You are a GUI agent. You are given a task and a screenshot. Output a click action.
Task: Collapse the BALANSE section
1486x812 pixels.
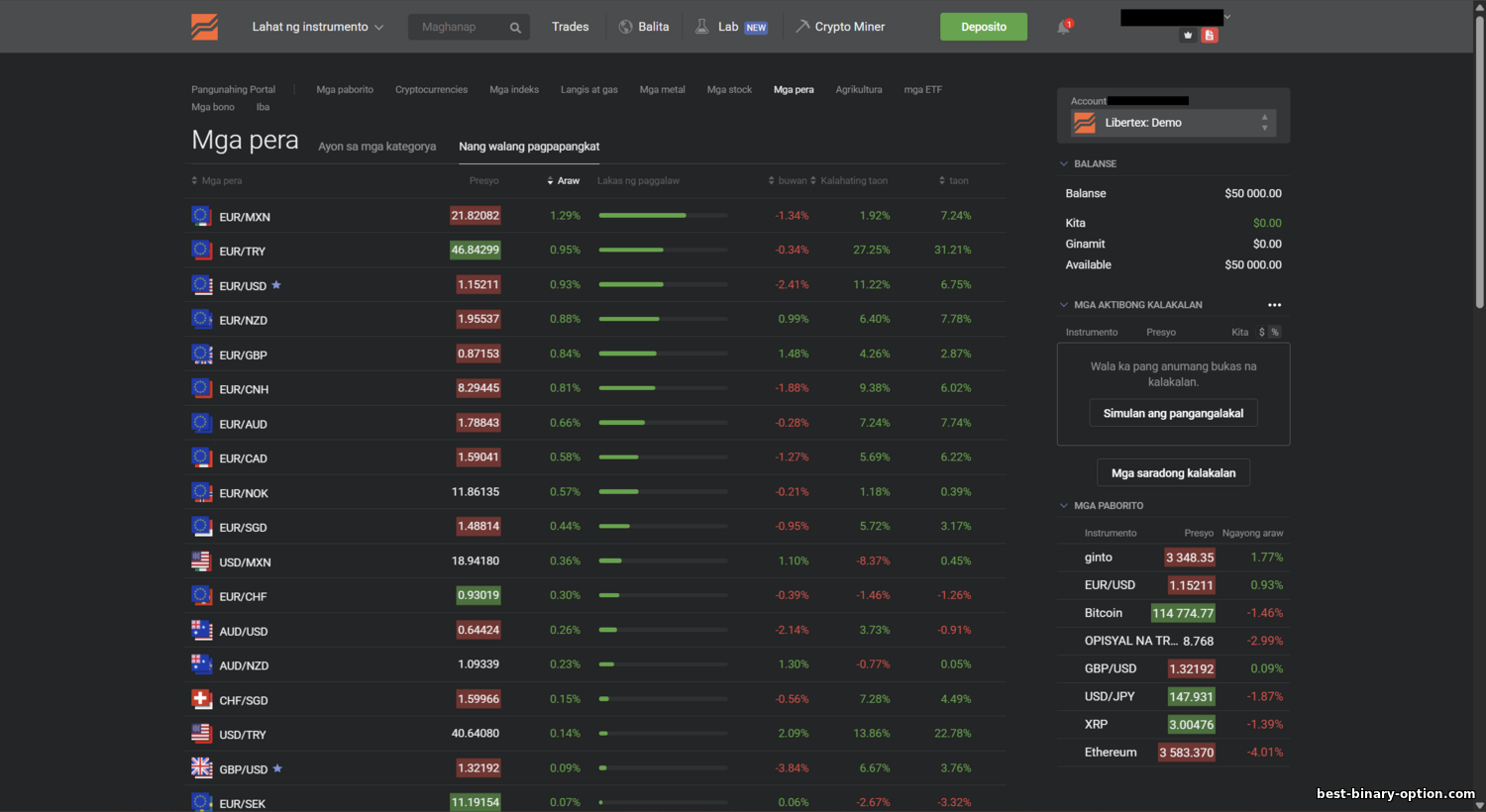click(1064, 164)
